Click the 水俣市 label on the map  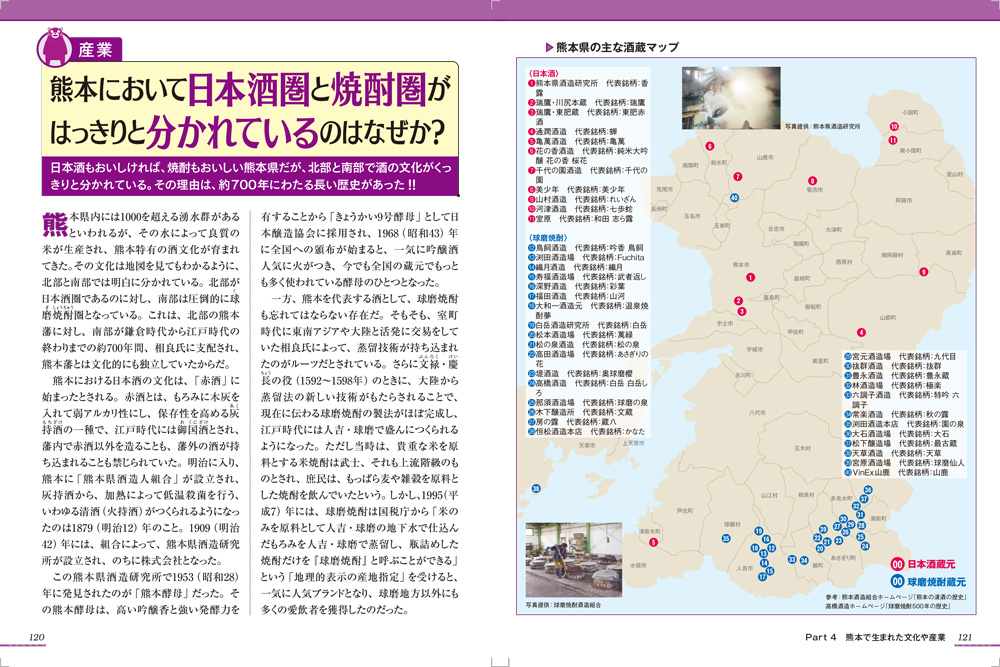[x=638, y=565]
